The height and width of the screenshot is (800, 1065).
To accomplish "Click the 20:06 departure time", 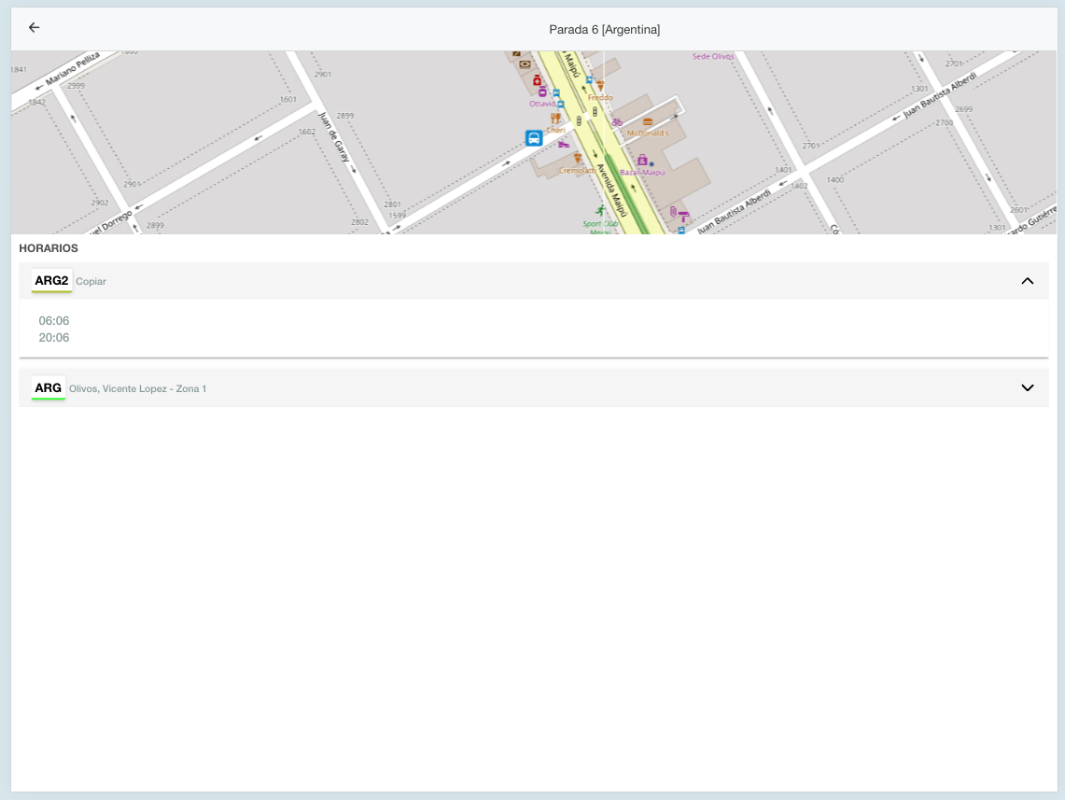I will pyautogui.click(x=54, y=338).
